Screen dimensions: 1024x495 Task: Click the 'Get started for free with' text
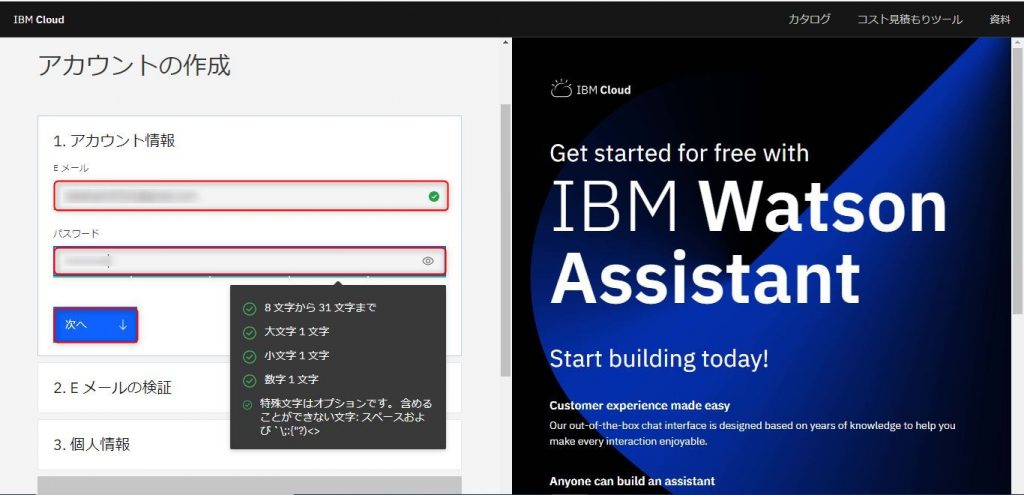[x=679, y=153]
